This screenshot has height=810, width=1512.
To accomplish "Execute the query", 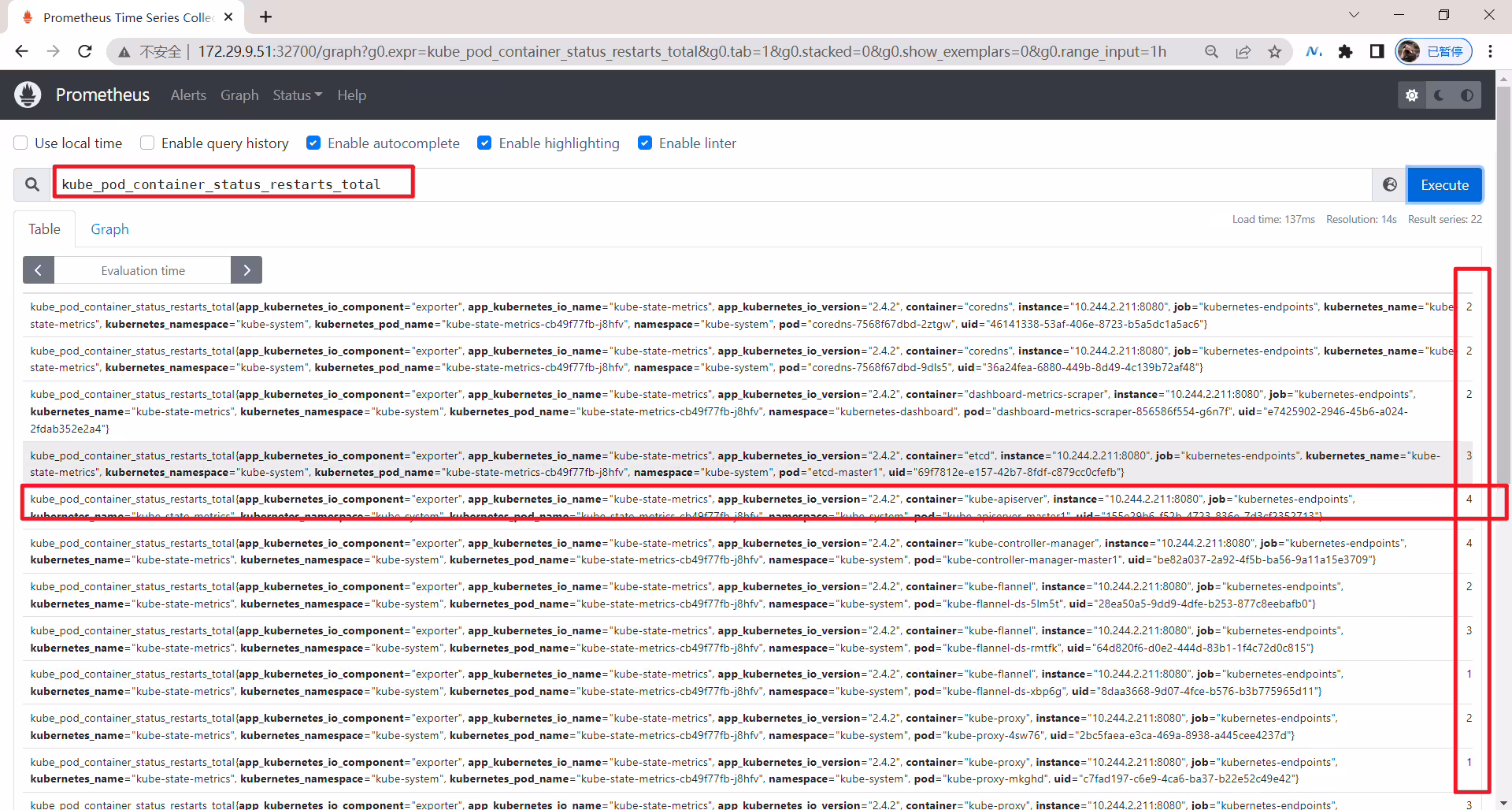I will point(1444,185).
